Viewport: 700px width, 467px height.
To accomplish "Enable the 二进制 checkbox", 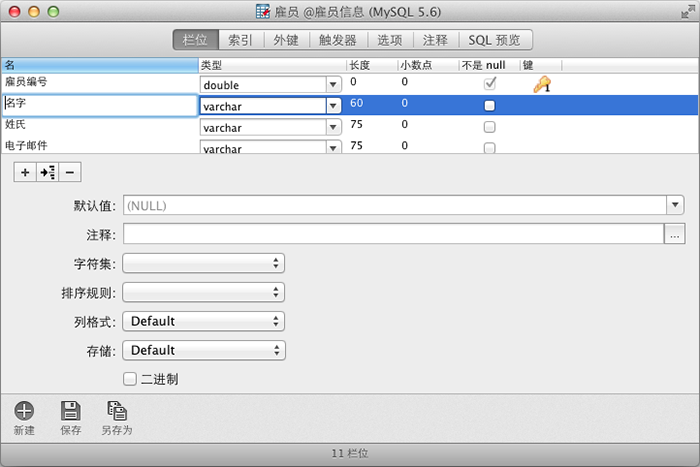I will coord(129,379).
